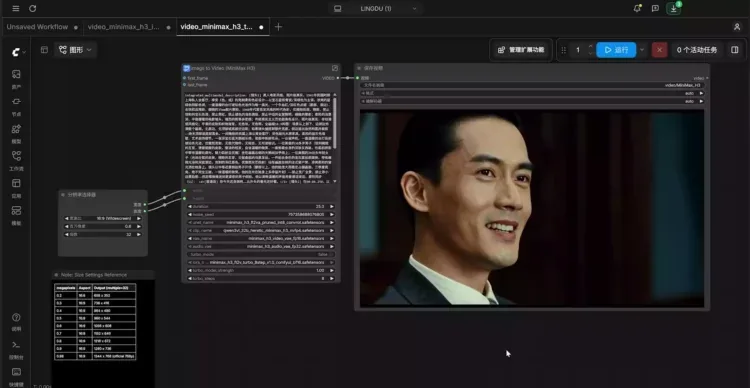Open the downloads icon with green badge
Image resolution: width=750 pixels, height=388 pixels.
click(673, 8)
